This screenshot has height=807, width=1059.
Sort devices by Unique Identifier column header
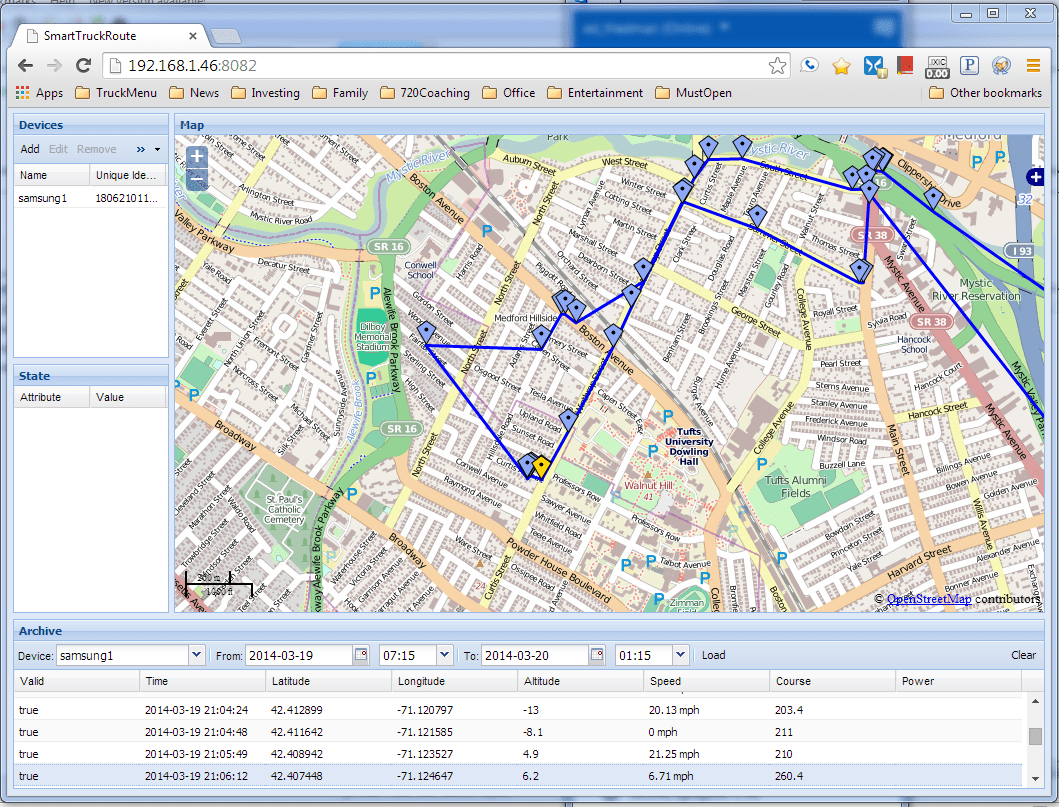pyautogui.click(x=128, y=175)
